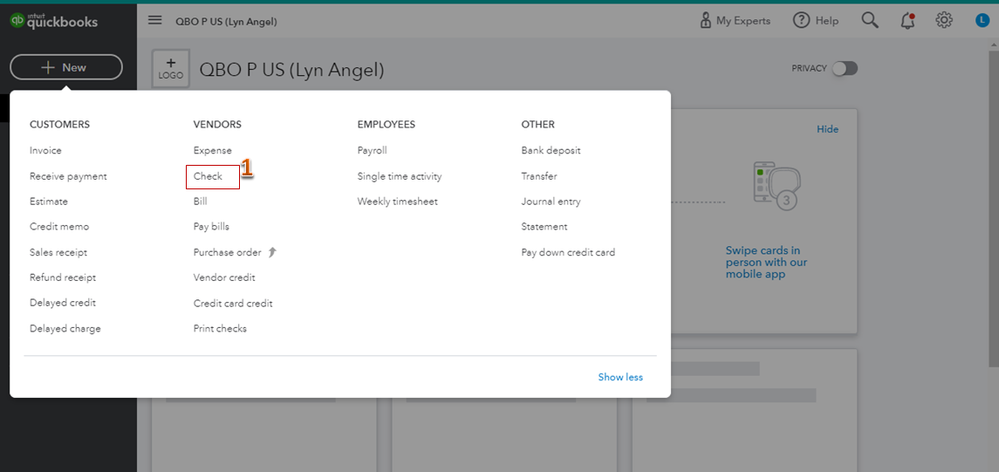Viewport: 999px width, 472px height.
Task: Add company logo placeholder
Action: 171,68
